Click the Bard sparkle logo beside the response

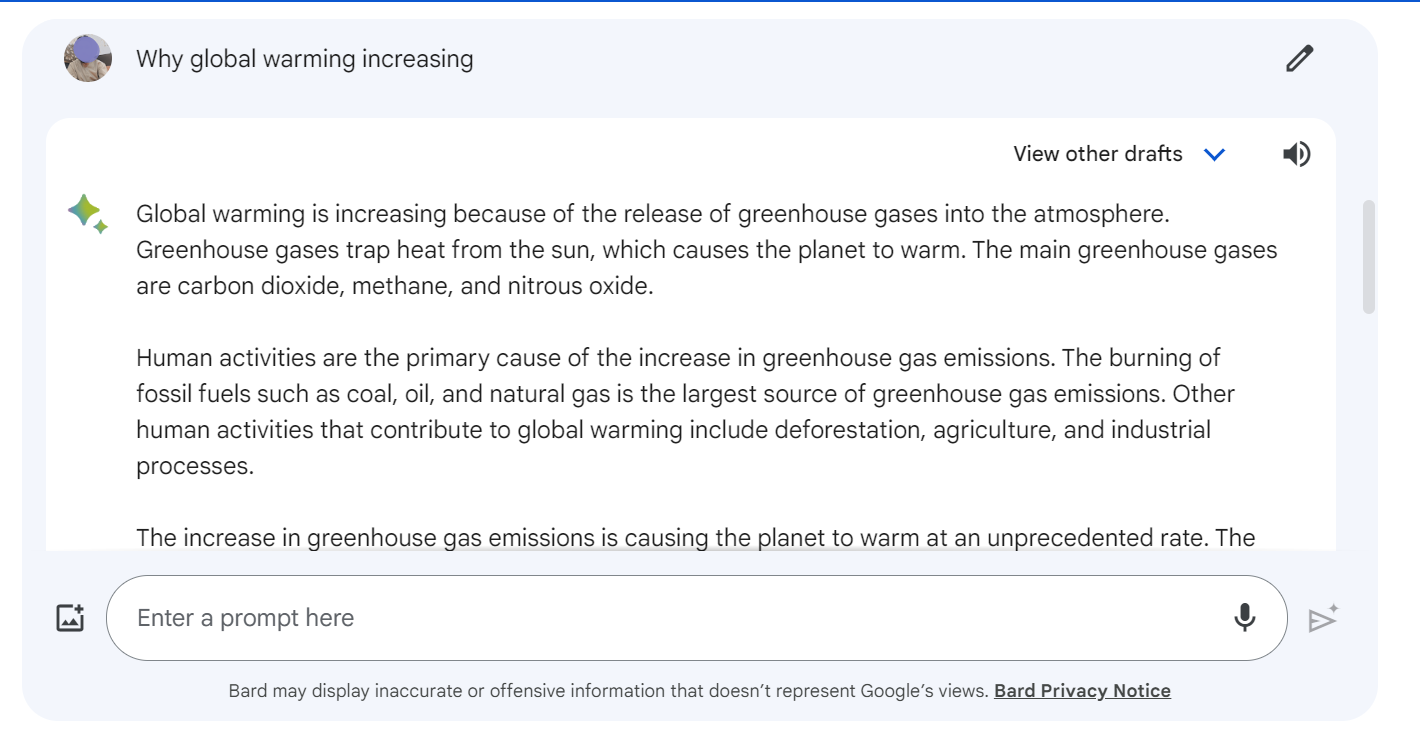click(87, 214)
